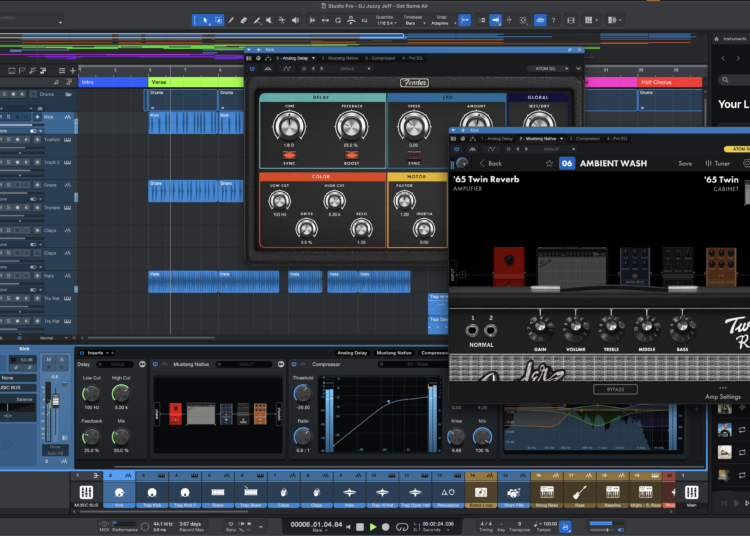Viewport: 750px width, 536px height.
Task: Select the Paint (pencil) tool
Action: pyautogui.click(x=231, y=20)
